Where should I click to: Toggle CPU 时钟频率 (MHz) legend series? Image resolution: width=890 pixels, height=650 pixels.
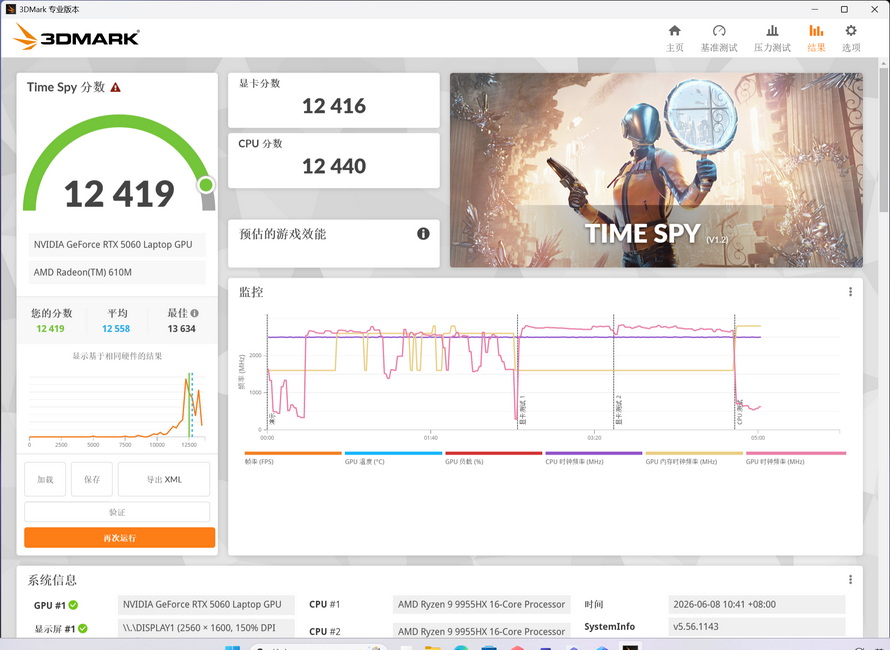pos(594,458)
